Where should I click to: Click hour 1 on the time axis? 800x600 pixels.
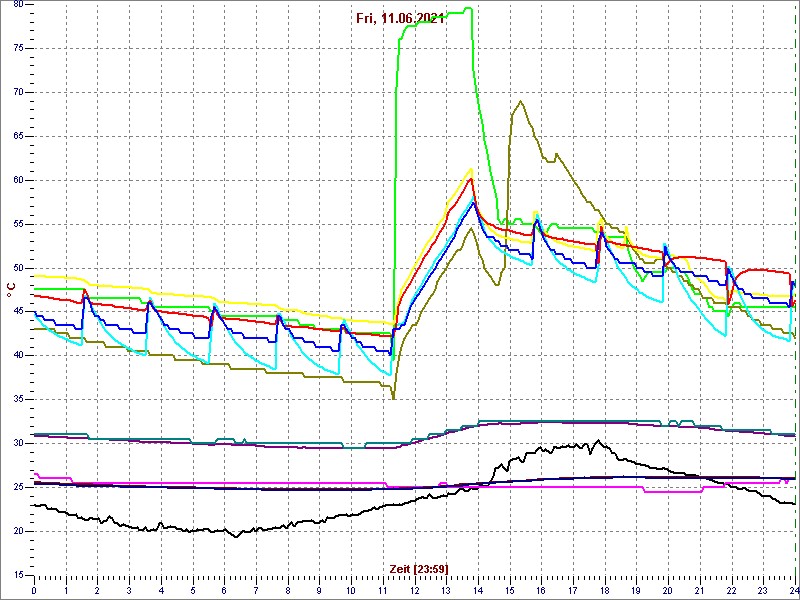click(x=66, y=590)
